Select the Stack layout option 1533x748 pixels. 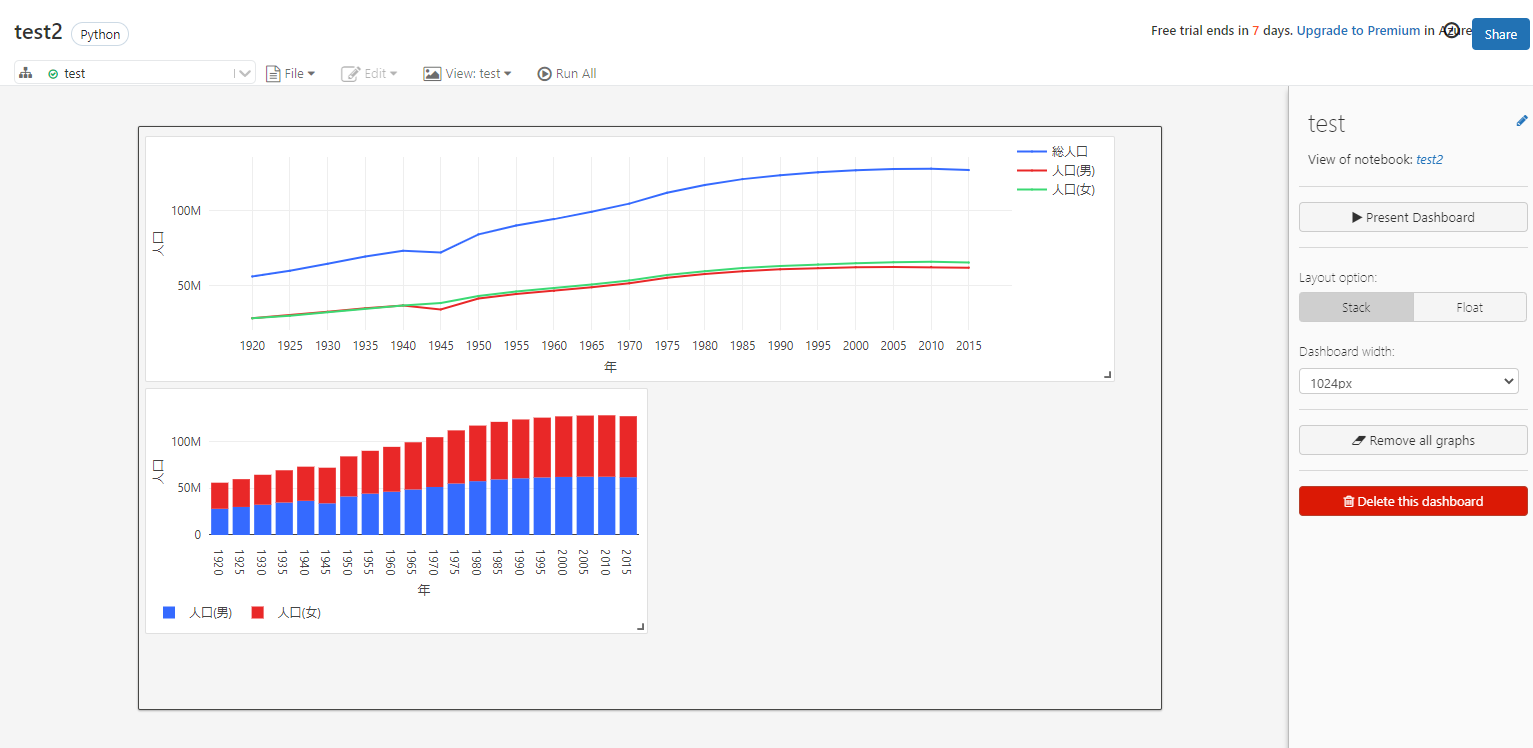[1356, 307]
